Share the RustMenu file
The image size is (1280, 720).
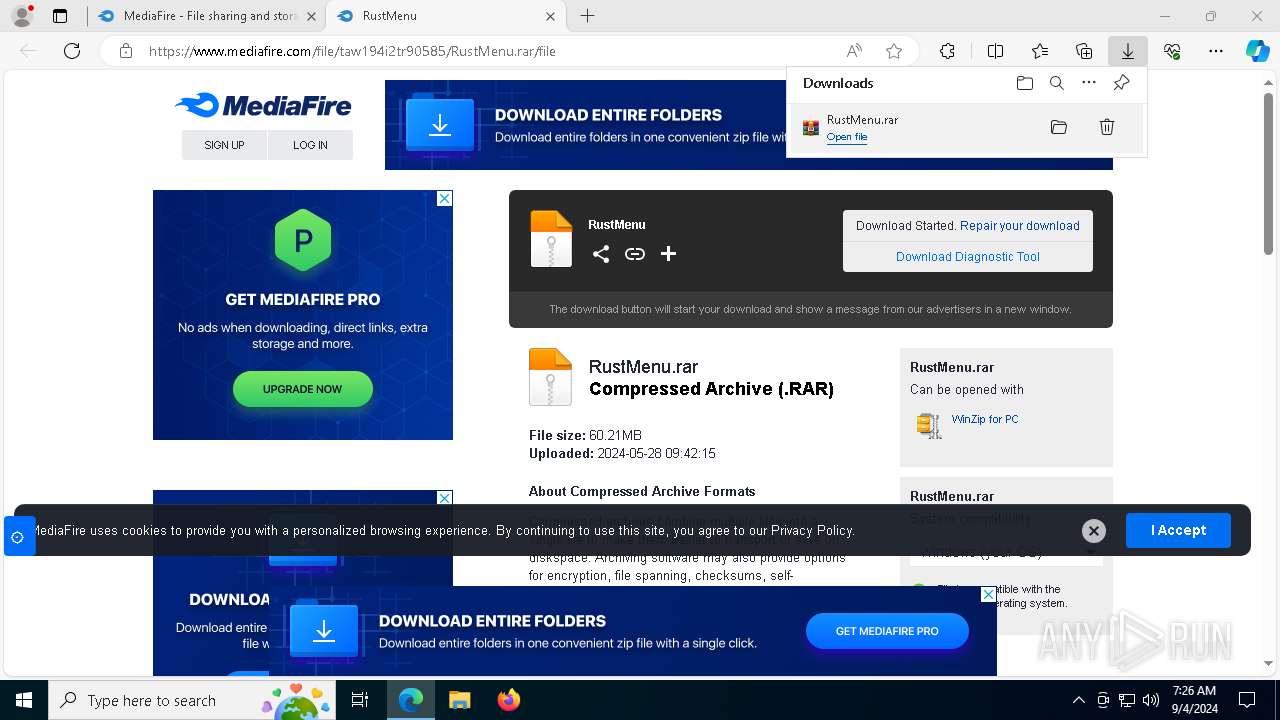pos(601,254)
